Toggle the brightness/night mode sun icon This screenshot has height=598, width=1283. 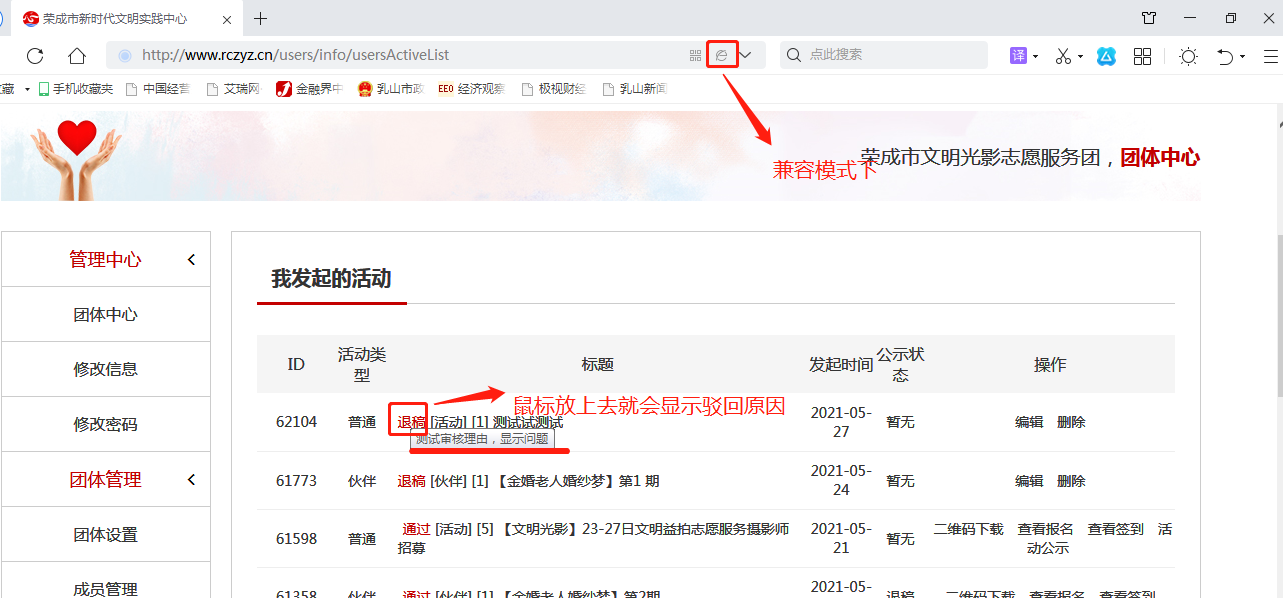point(1188,56)
